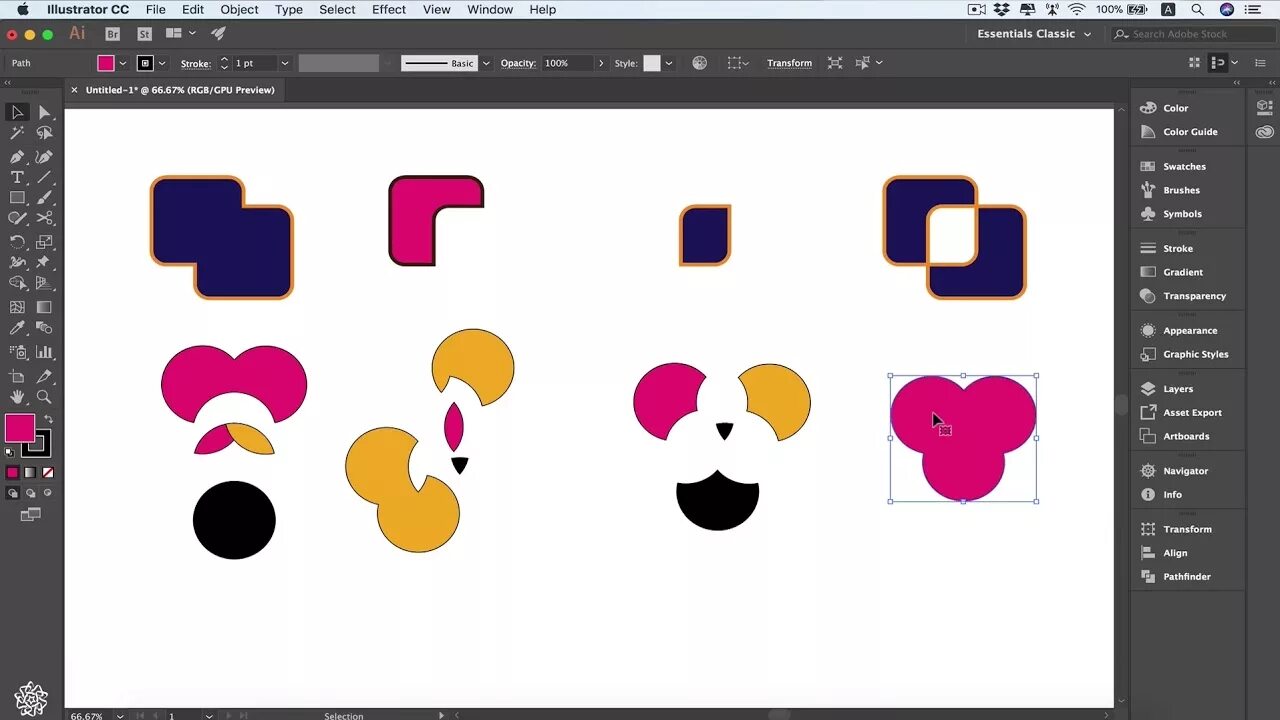Image resolution: width=1280 pixels, height=720 pixels.
Task: Open the Effect menu
Action: click(389, 9)
